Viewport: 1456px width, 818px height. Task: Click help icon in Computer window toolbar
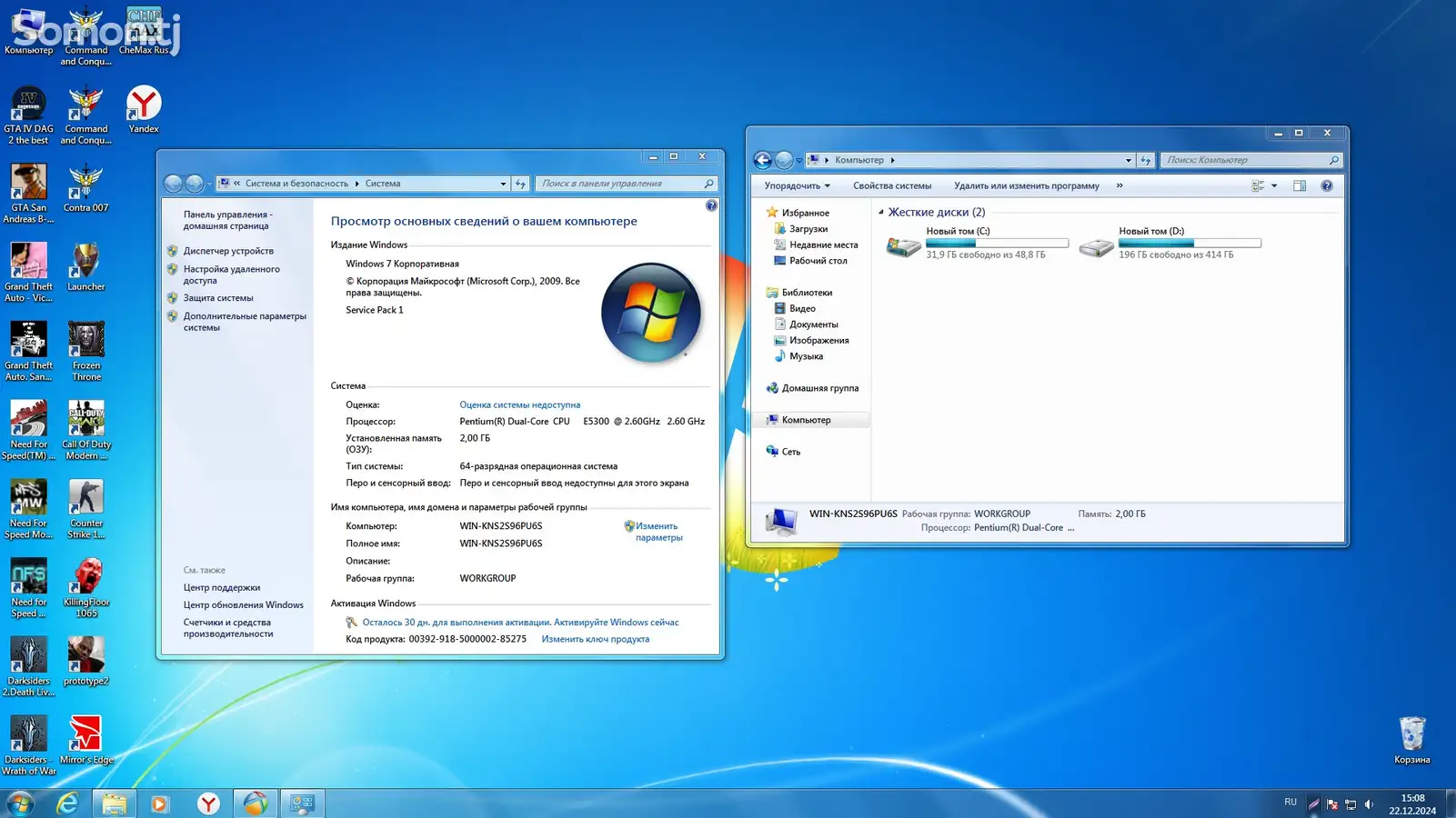tap(1327, 185)
